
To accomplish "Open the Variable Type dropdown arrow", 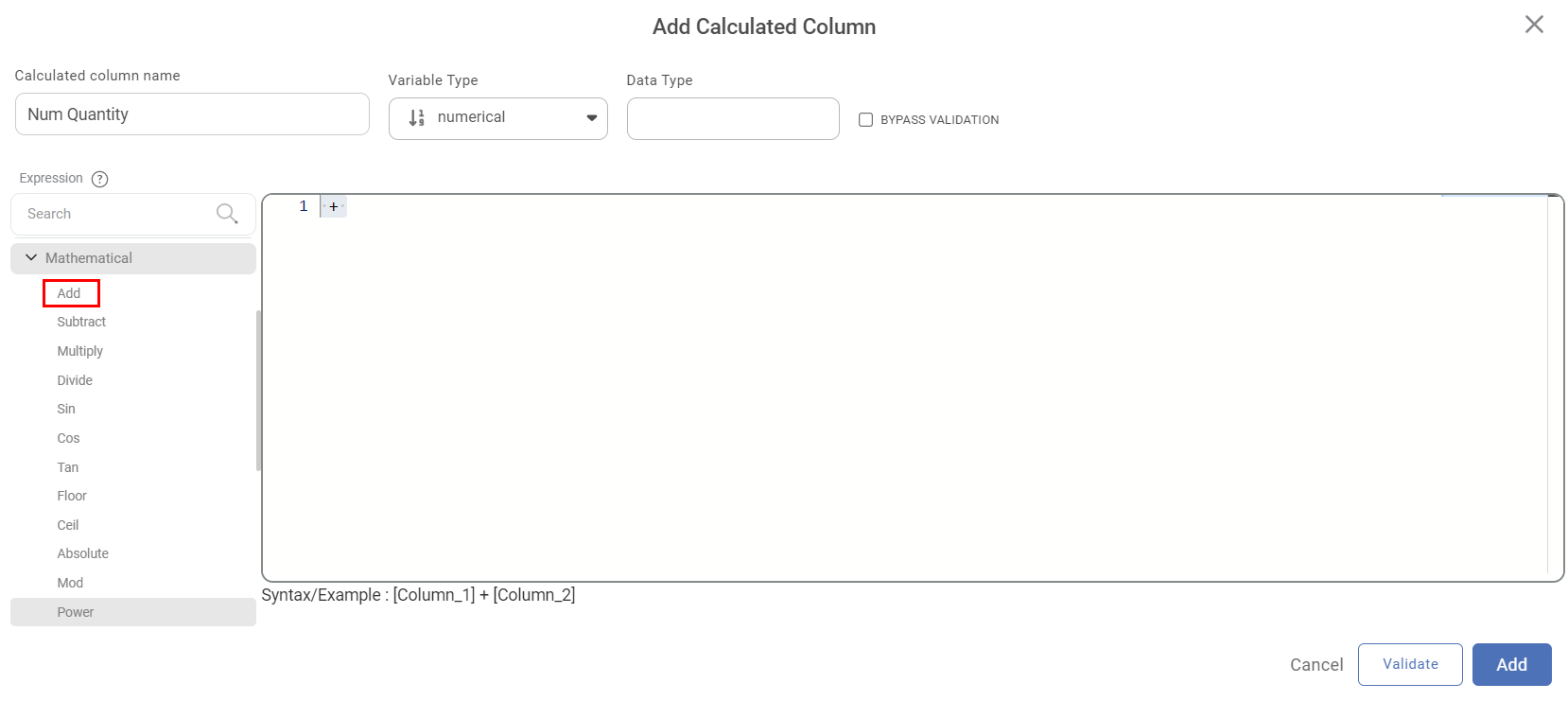I will coord(591,118).
